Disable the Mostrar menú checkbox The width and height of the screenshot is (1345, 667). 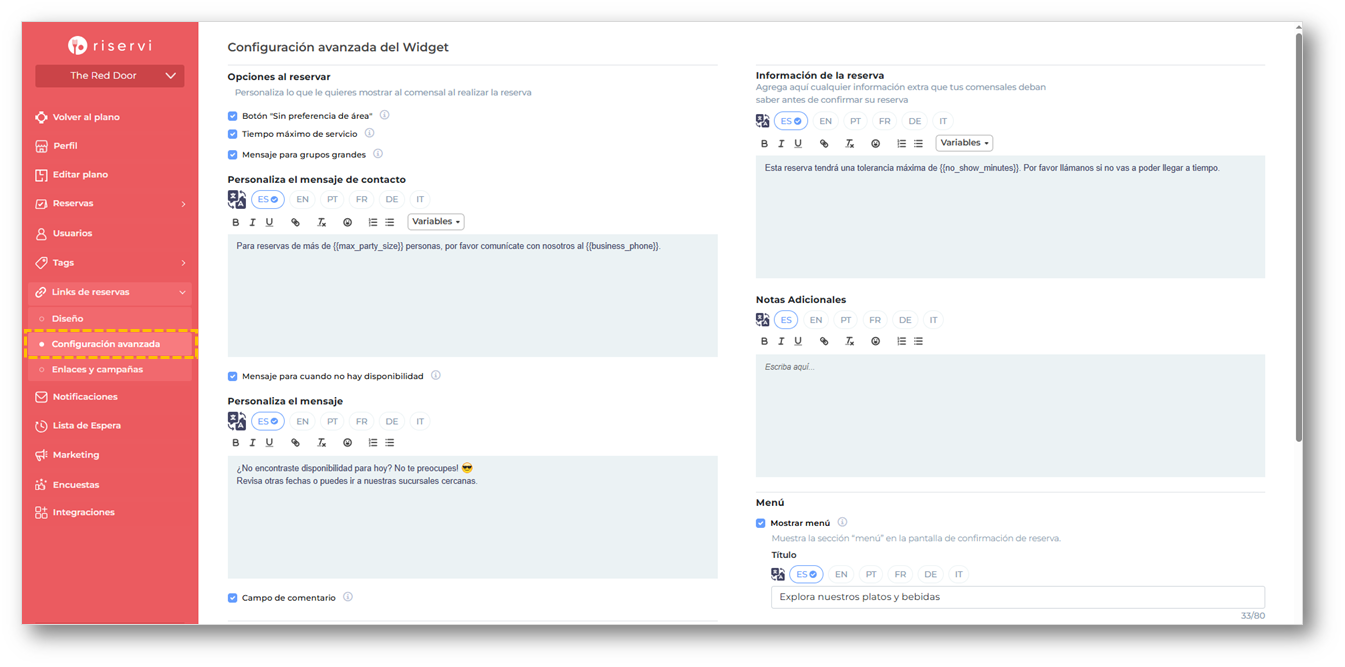click(761, 523)
